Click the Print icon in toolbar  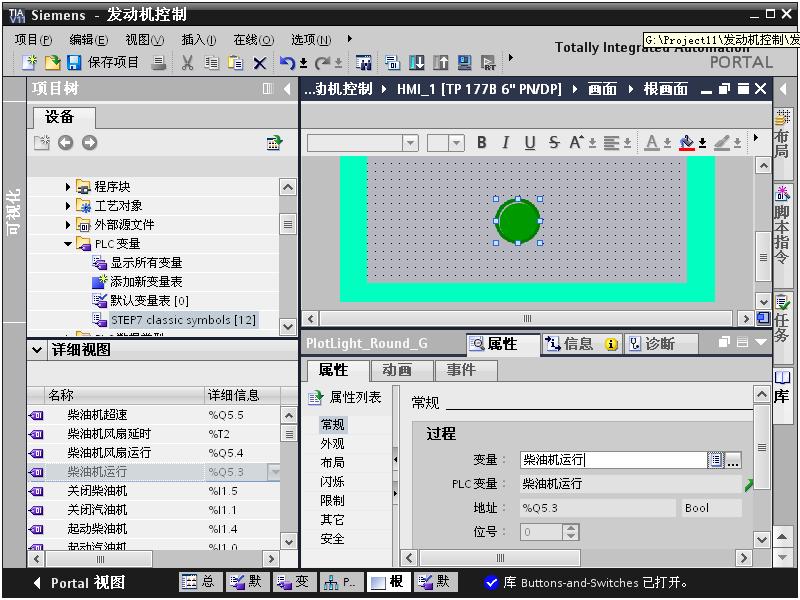coord(159,63)
